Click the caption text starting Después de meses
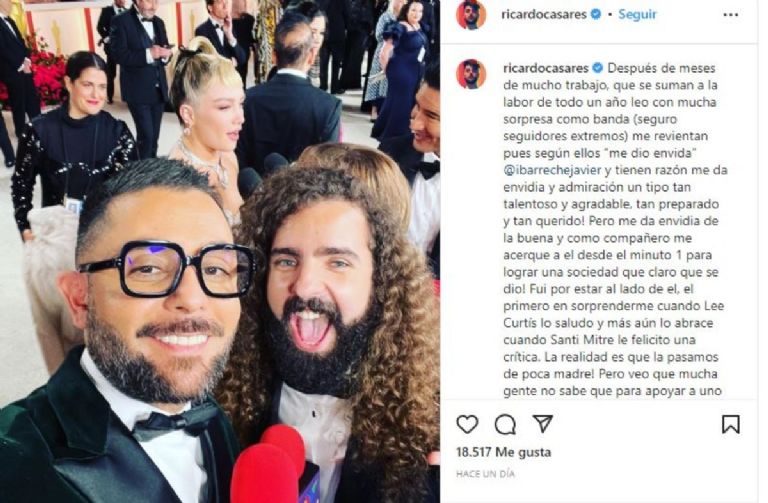 click(615, 229)
